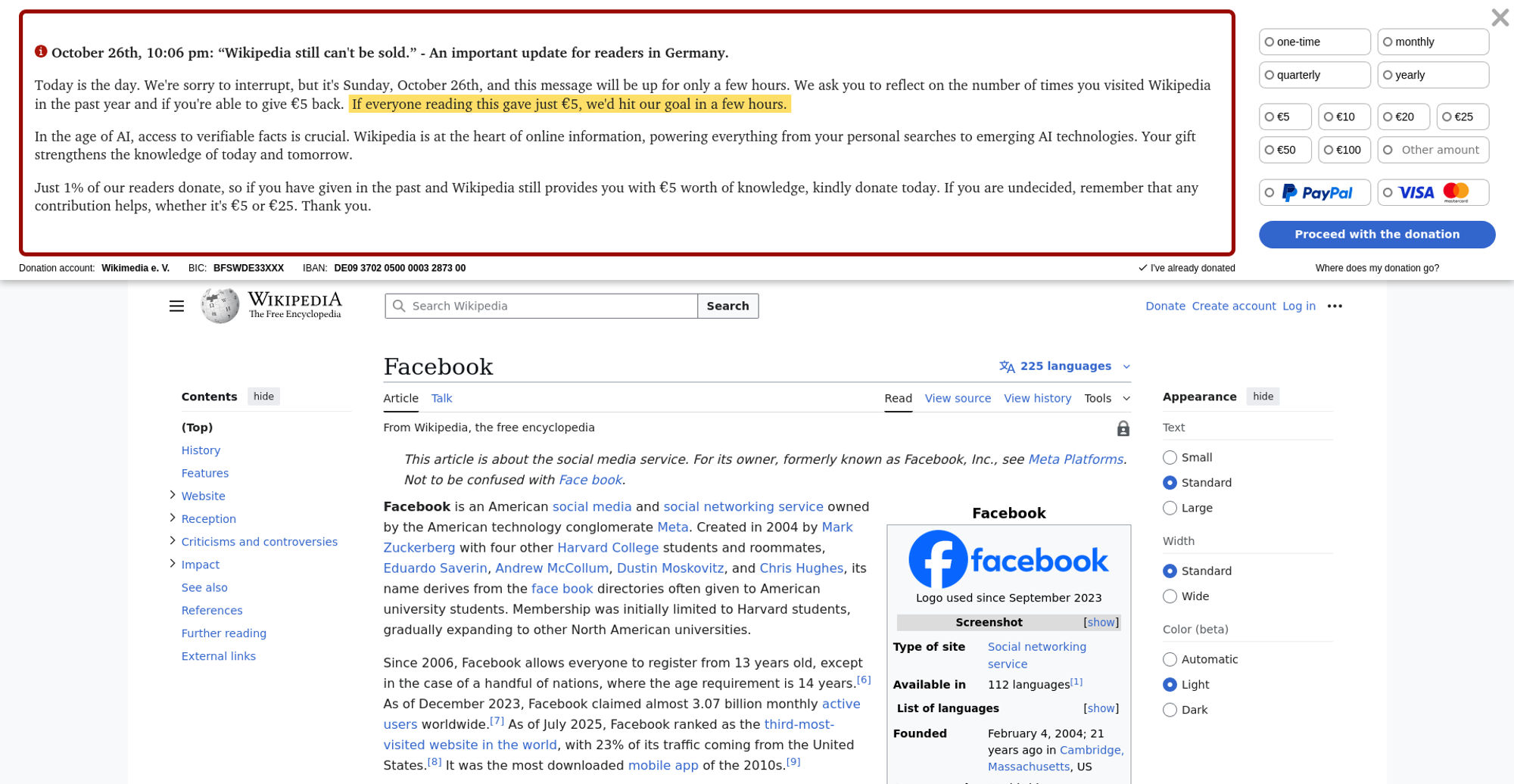Select Visa/Mastercard payment option
This screenshot has width=1514, height=784.
click(x=1432, y=193)
